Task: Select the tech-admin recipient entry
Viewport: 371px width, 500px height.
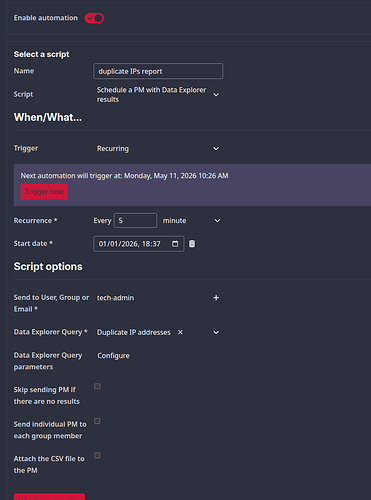Action: pyautogui.click(x=115, y=298)
